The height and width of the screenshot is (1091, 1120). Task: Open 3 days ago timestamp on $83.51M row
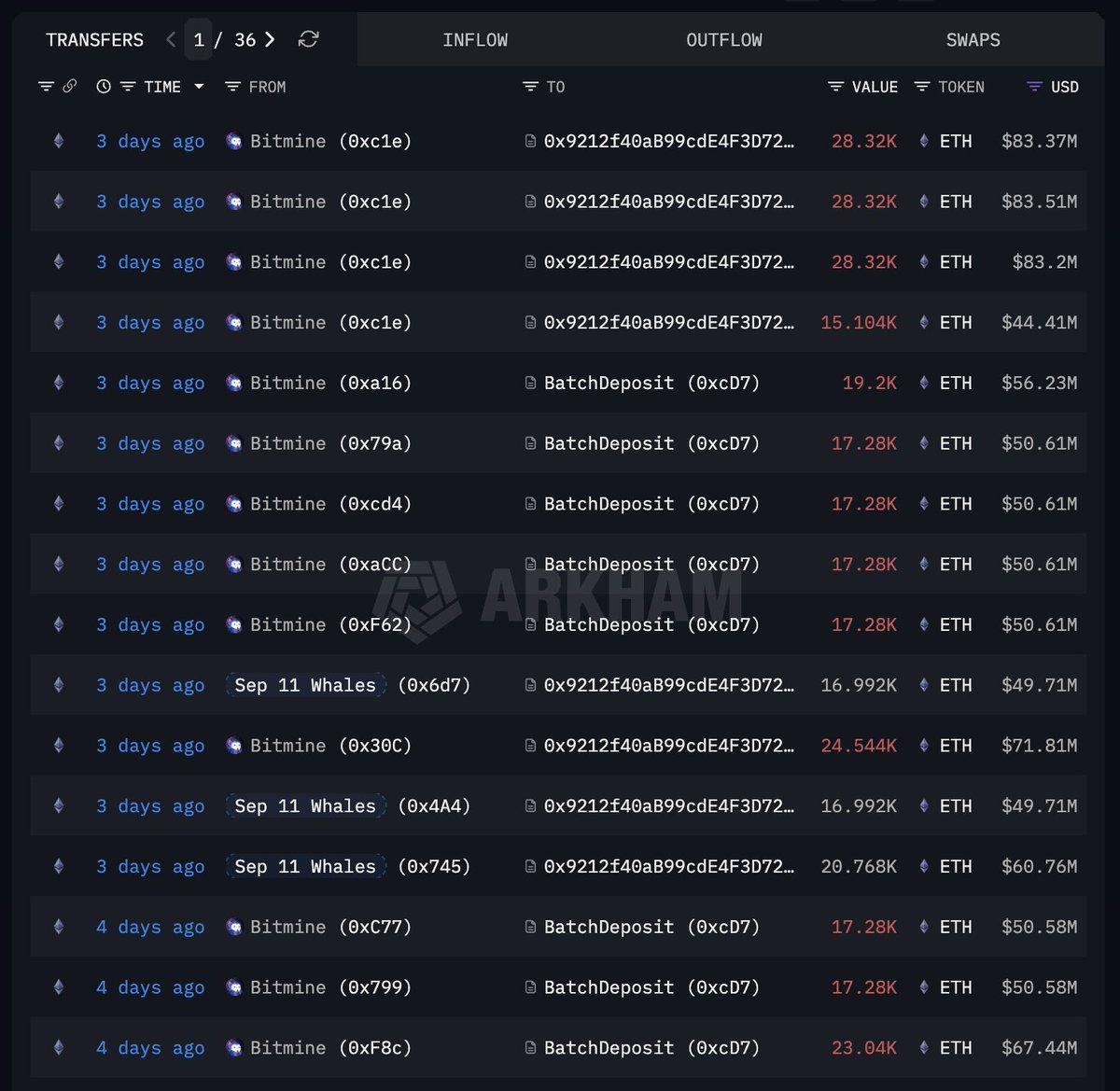(150, 202)
